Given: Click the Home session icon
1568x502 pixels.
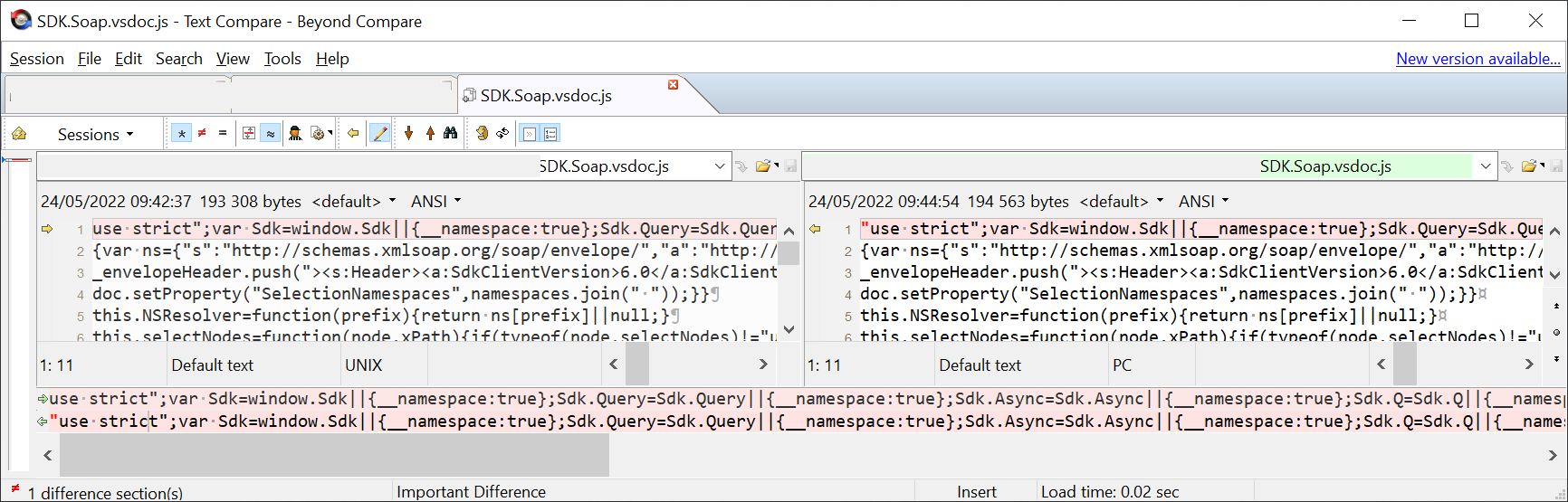Looking at the screenshot, I should (x=19, y=134).
